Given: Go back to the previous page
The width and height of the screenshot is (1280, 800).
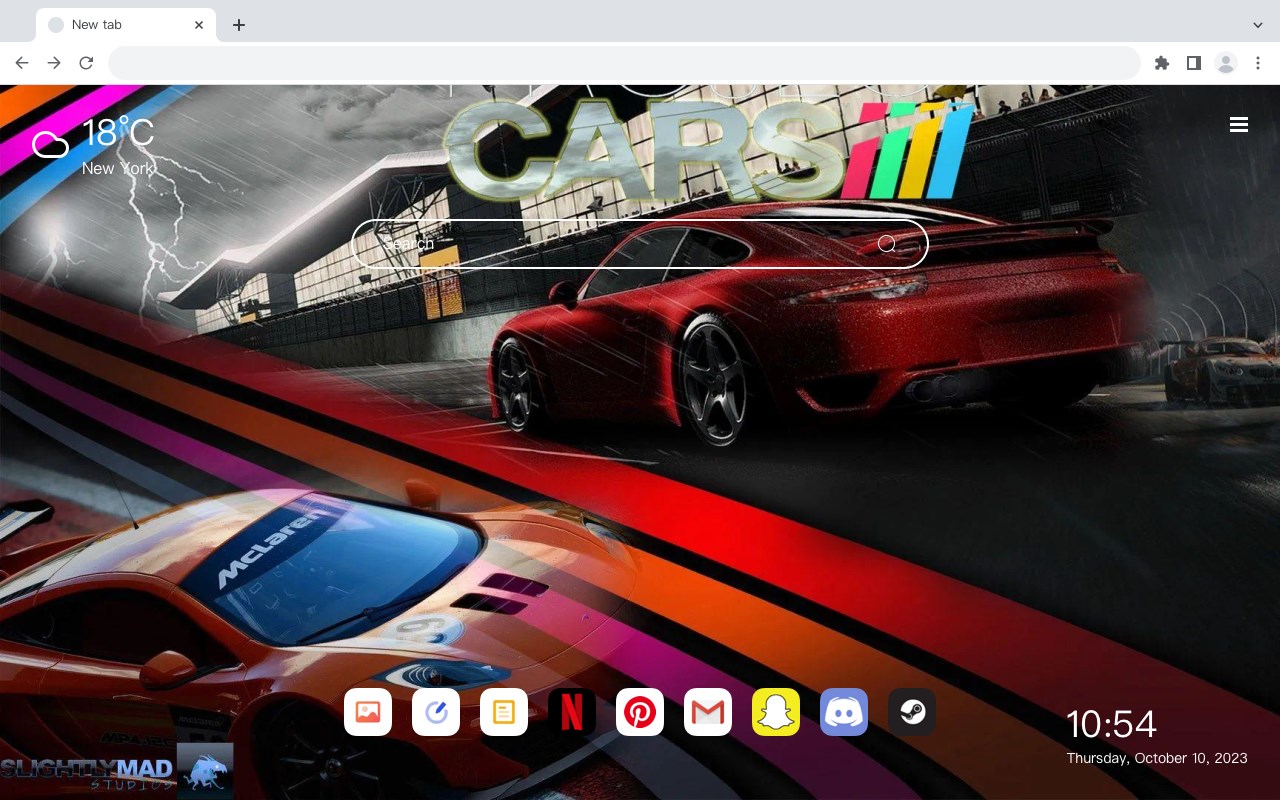Looking at the screenshot, I should [22, 63].
